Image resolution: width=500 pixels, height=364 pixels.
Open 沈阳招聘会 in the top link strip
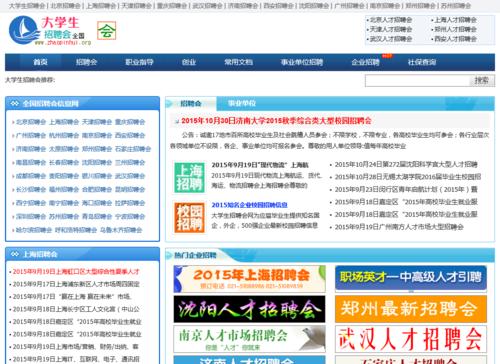tap(314, 6)
